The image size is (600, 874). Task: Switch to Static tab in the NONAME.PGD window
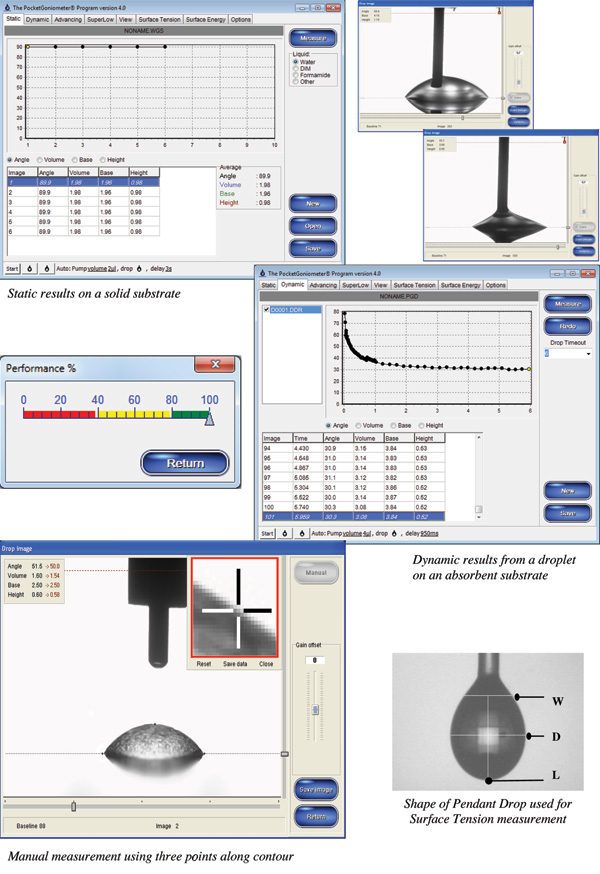[x=269, y=285]
